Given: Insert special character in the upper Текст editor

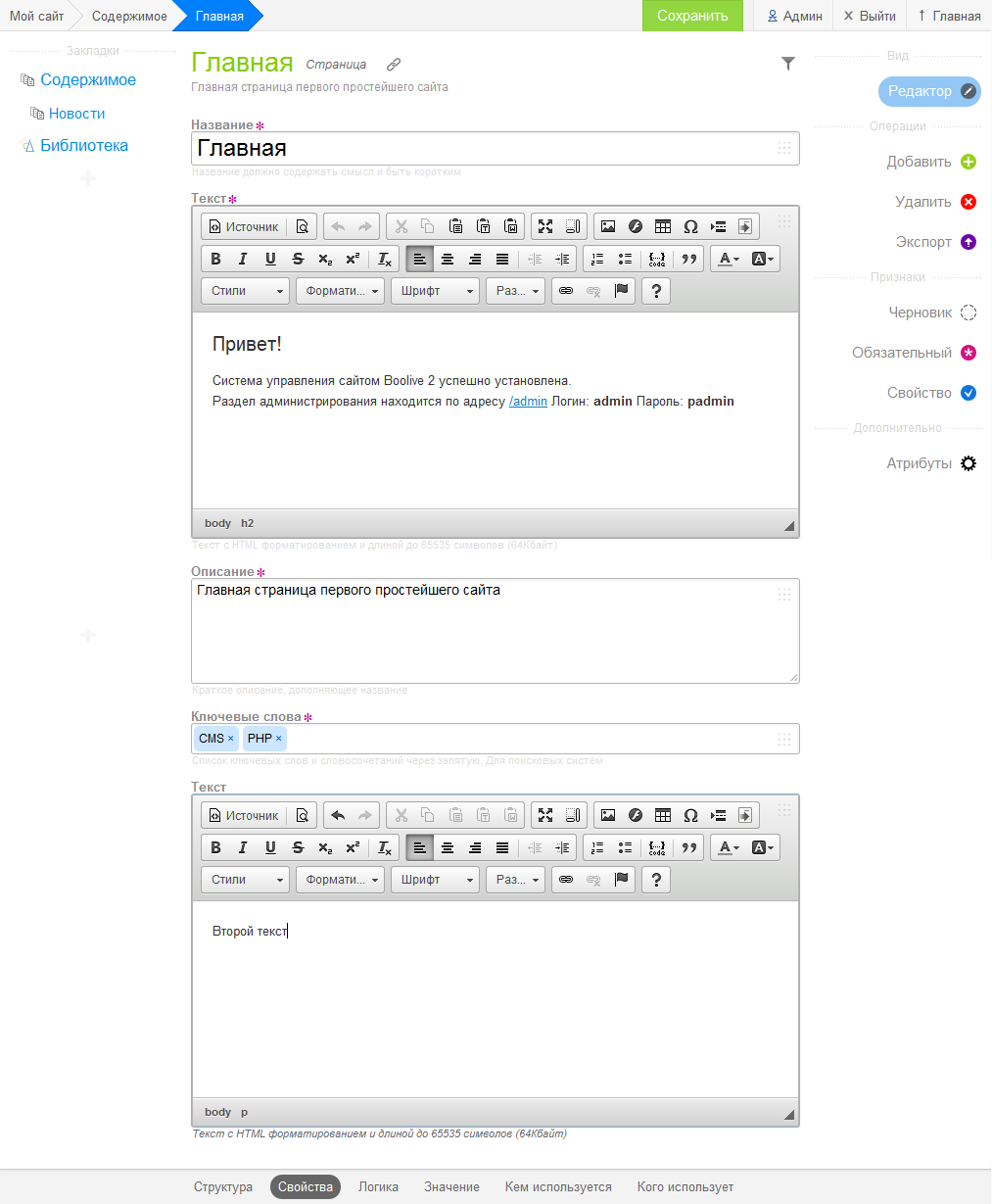Looking at the screenshot, I should [x=690, y=226].
